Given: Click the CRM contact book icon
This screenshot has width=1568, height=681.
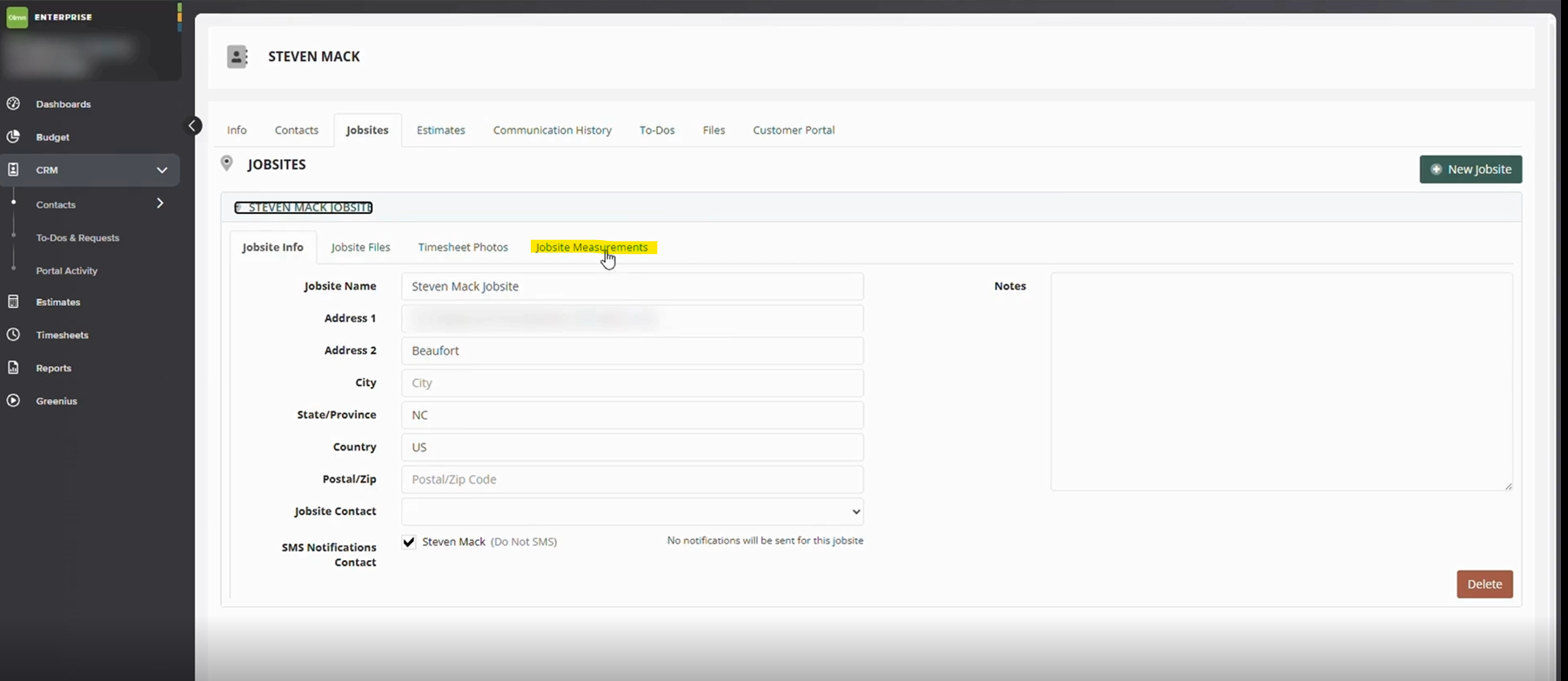Looking at the screenshot, I should pos(13,170).
